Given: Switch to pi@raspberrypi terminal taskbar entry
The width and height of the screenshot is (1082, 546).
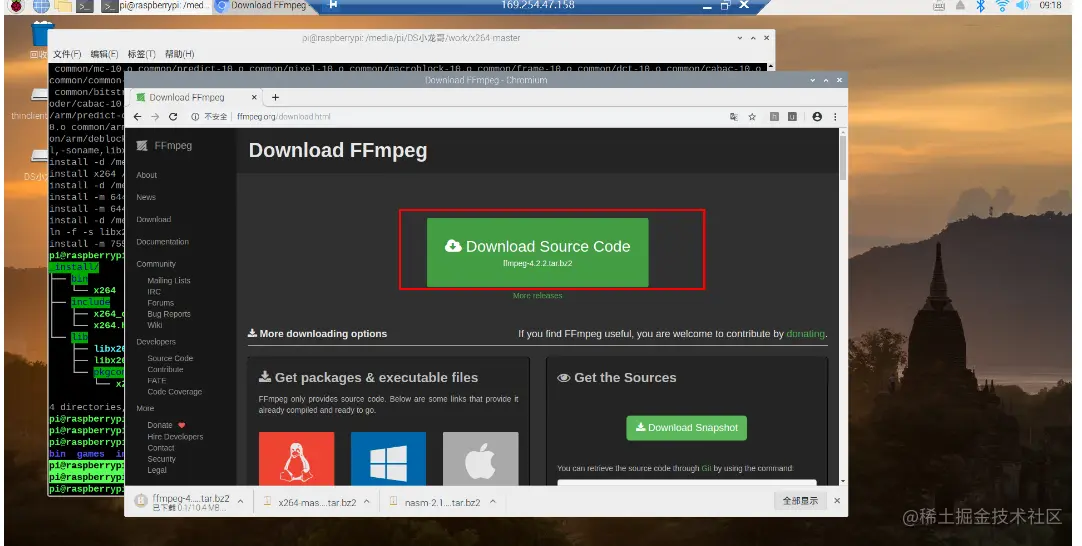Looking at the screenshot, I should (154, 6).
